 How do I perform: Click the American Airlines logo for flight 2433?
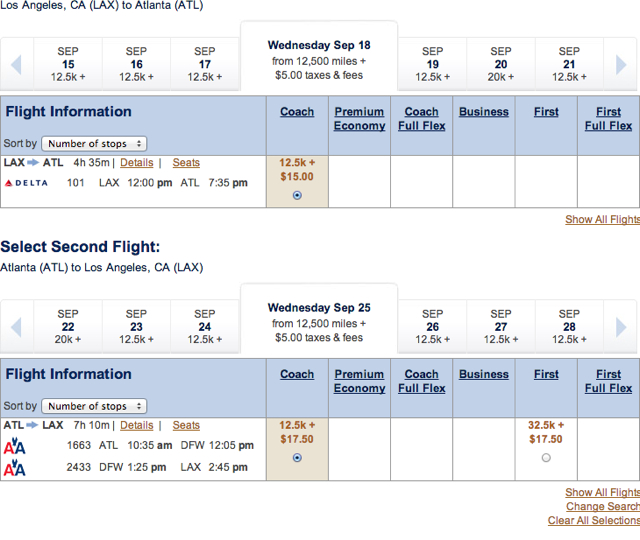[x=15, y=468]
